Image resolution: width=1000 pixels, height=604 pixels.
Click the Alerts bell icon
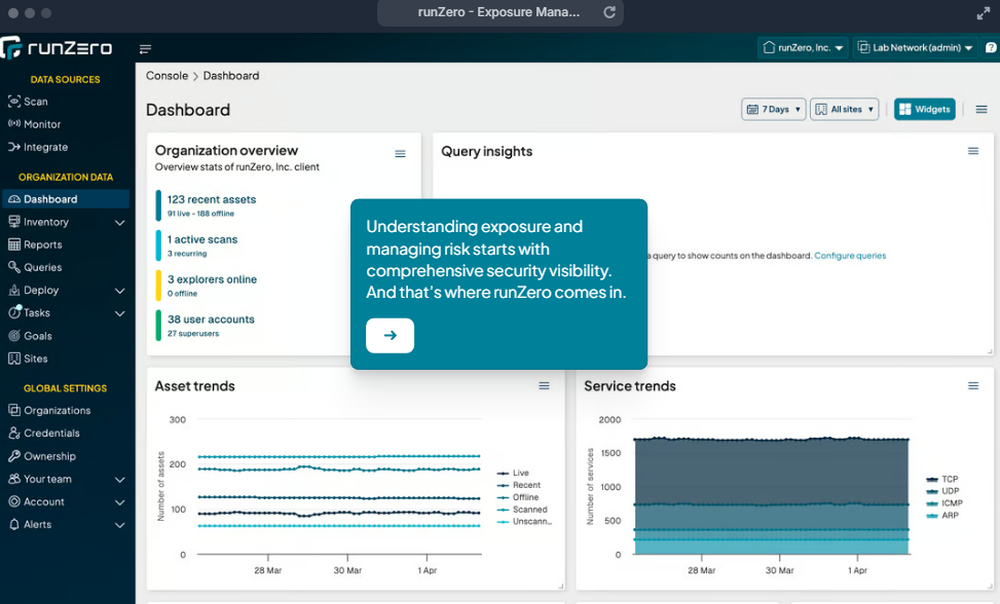[x=14, y=524]
